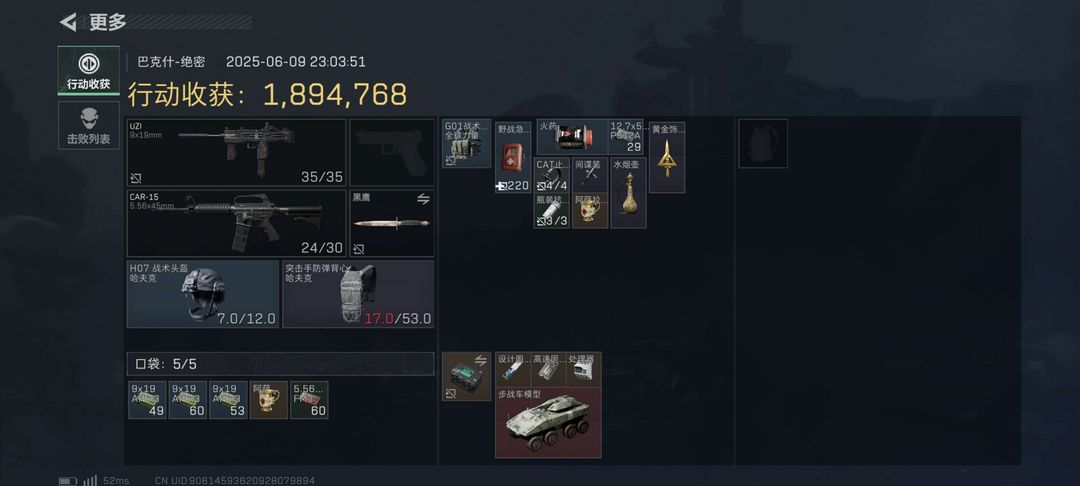The image size is (1080, 486).
Task: Select the 9x19 ammo stack of 49
Action: 147,400
